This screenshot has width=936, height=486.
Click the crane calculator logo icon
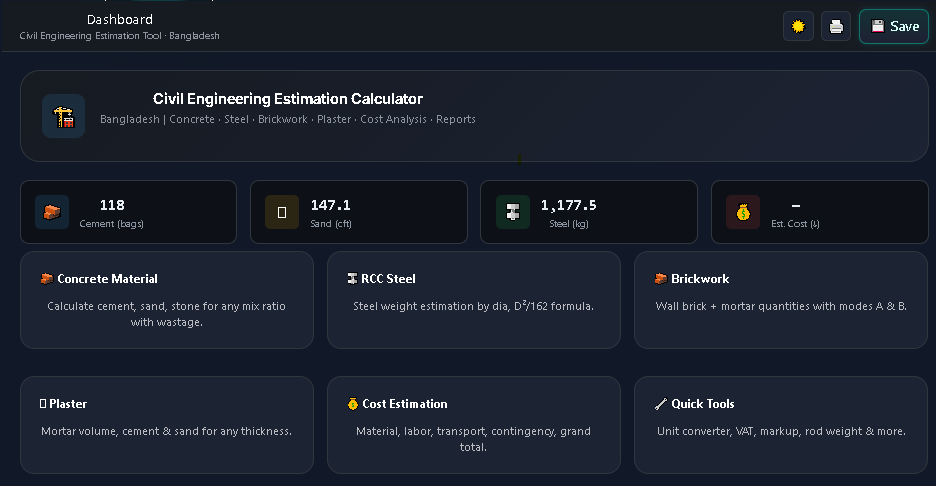[x=63, y=116]
